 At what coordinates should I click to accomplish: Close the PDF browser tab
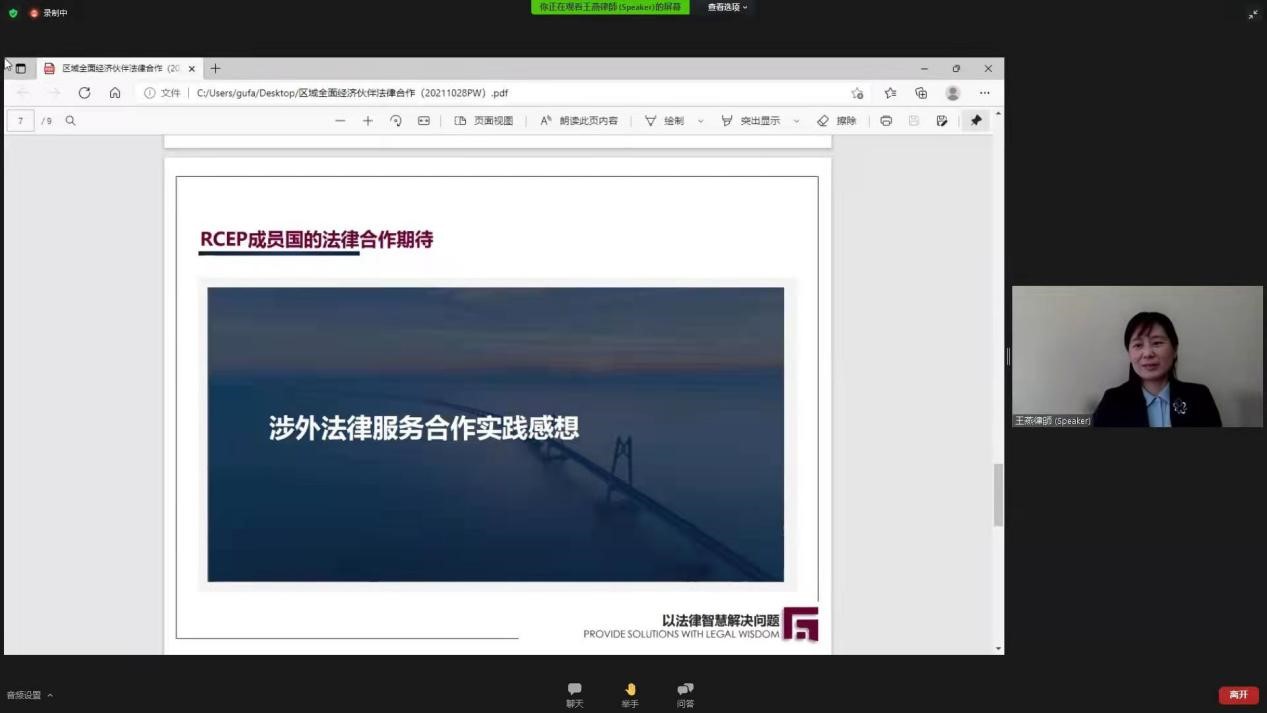(x=192, y=69)
